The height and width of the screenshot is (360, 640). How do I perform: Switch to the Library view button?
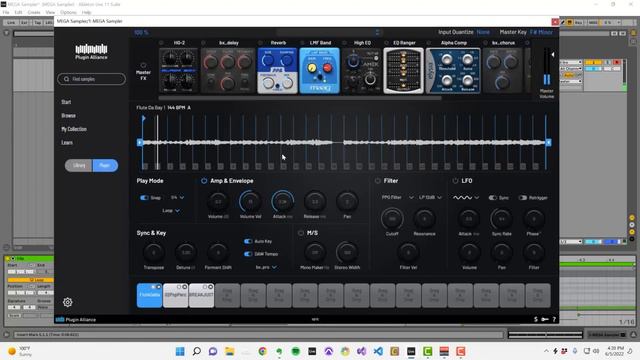(x=78, y=165)
